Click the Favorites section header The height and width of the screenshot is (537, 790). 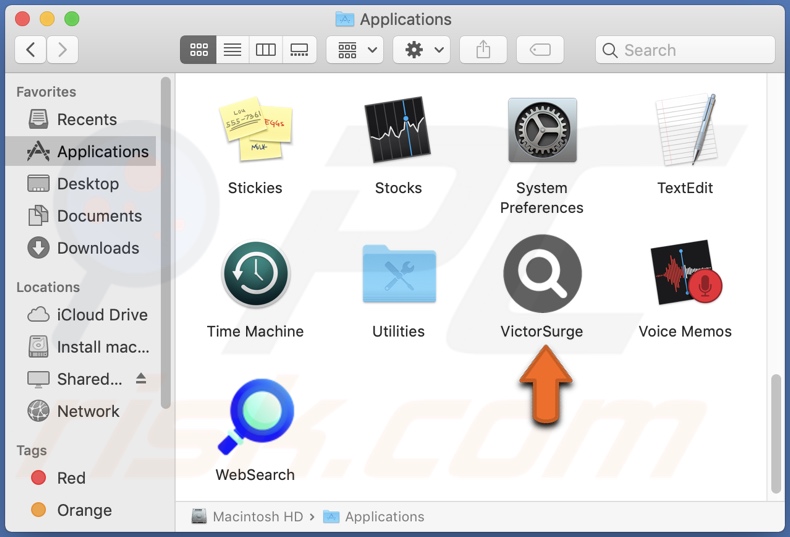tap(46, 92)
